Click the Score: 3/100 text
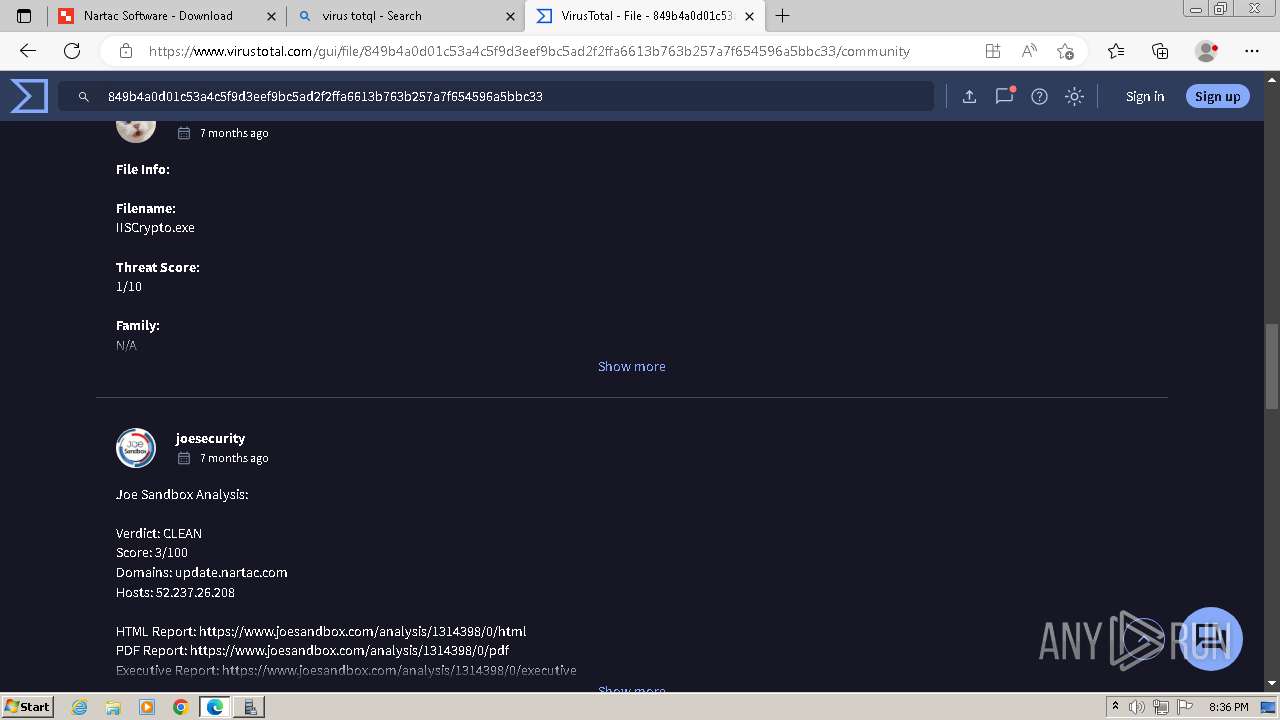The width and height of the screenshot is (1280, 720). 152,552
